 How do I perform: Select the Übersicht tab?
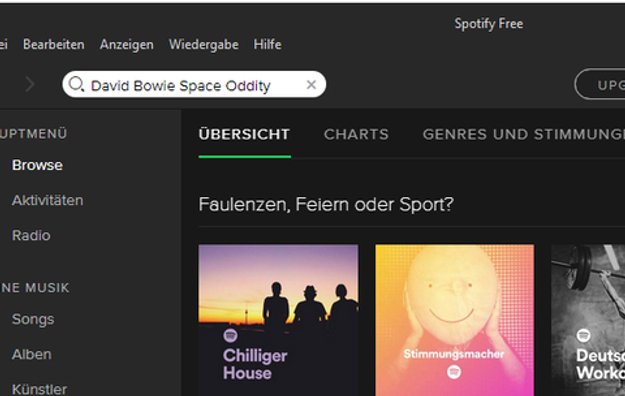coord(244,134)
